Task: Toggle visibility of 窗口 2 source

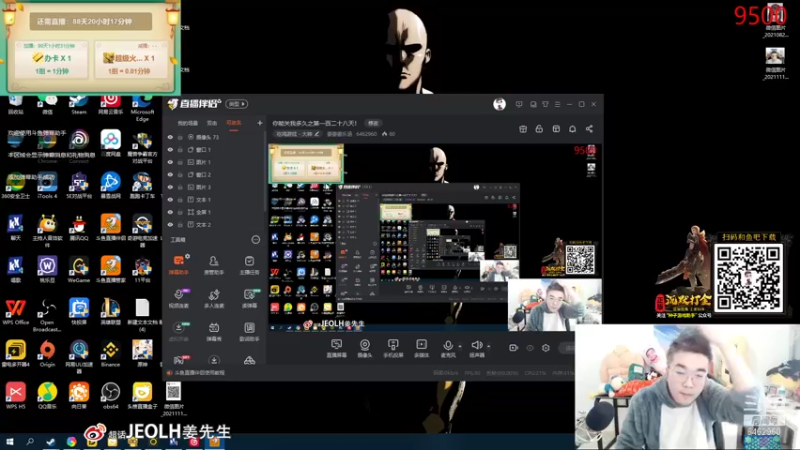Action: pyautogui.click(x=170, y=174)
